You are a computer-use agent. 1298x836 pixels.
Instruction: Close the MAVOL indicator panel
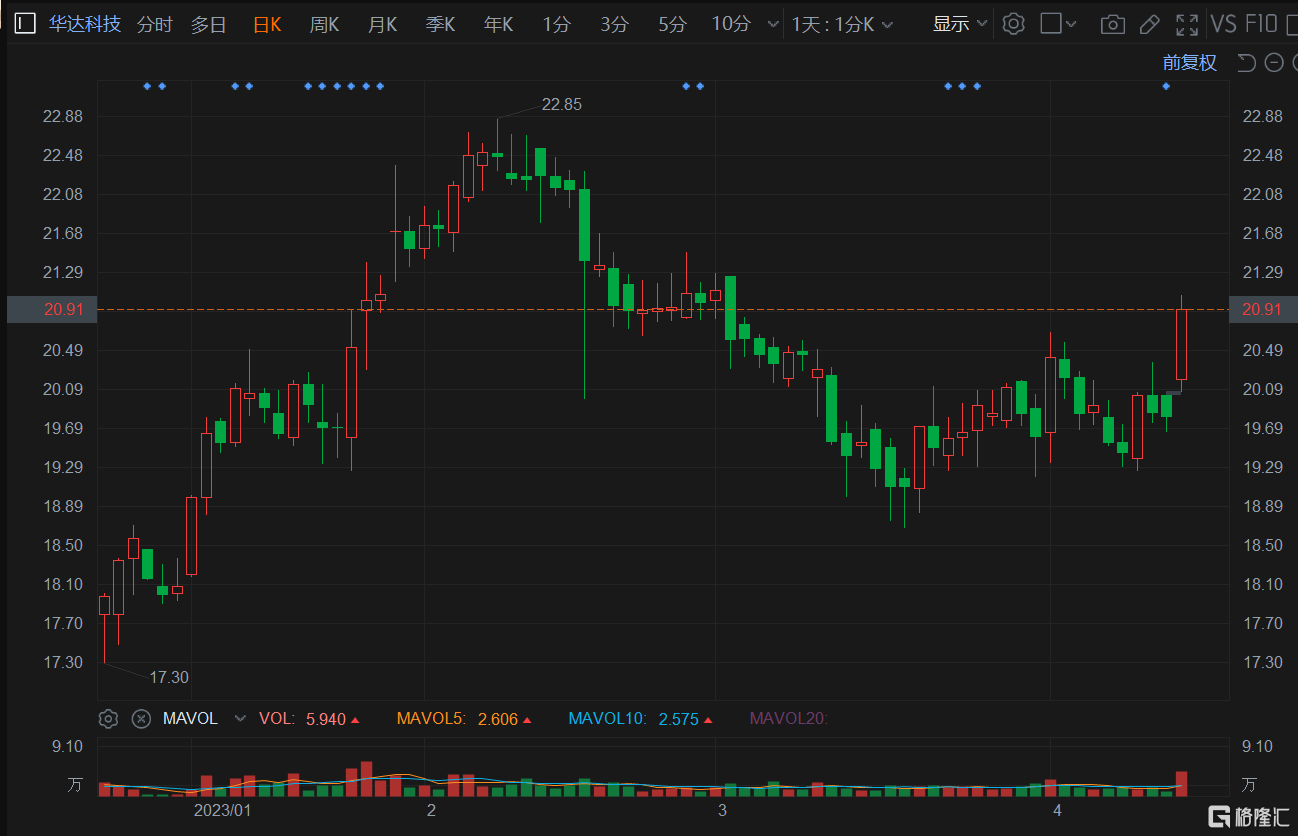point(141,718)
